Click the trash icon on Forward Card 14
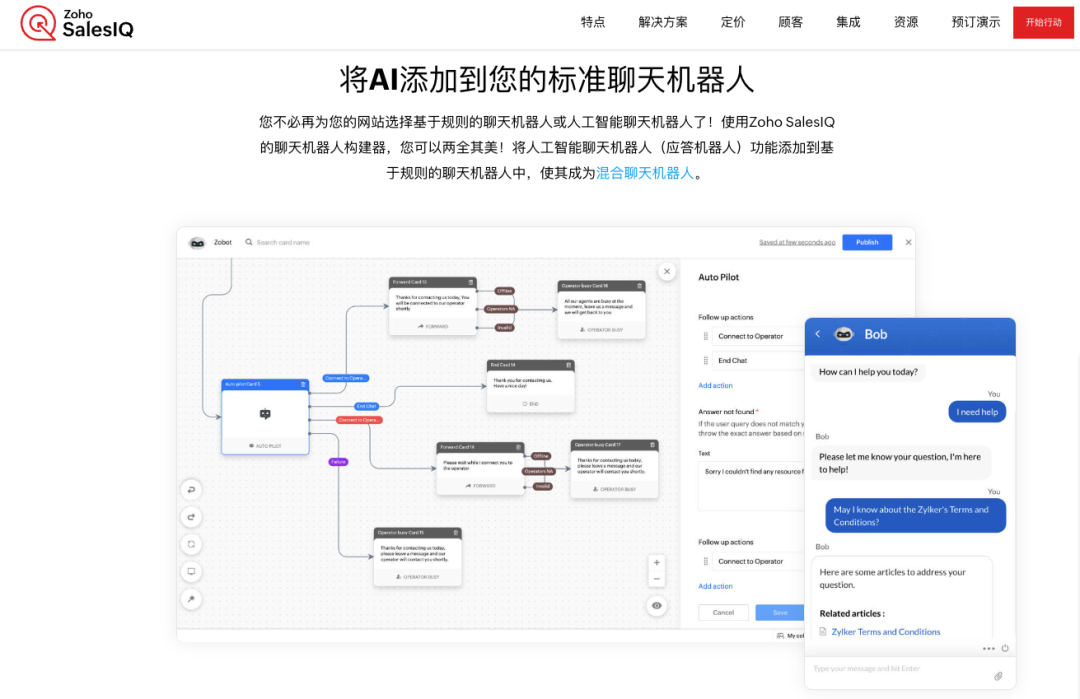The image size is (1080, 699). 519,447
